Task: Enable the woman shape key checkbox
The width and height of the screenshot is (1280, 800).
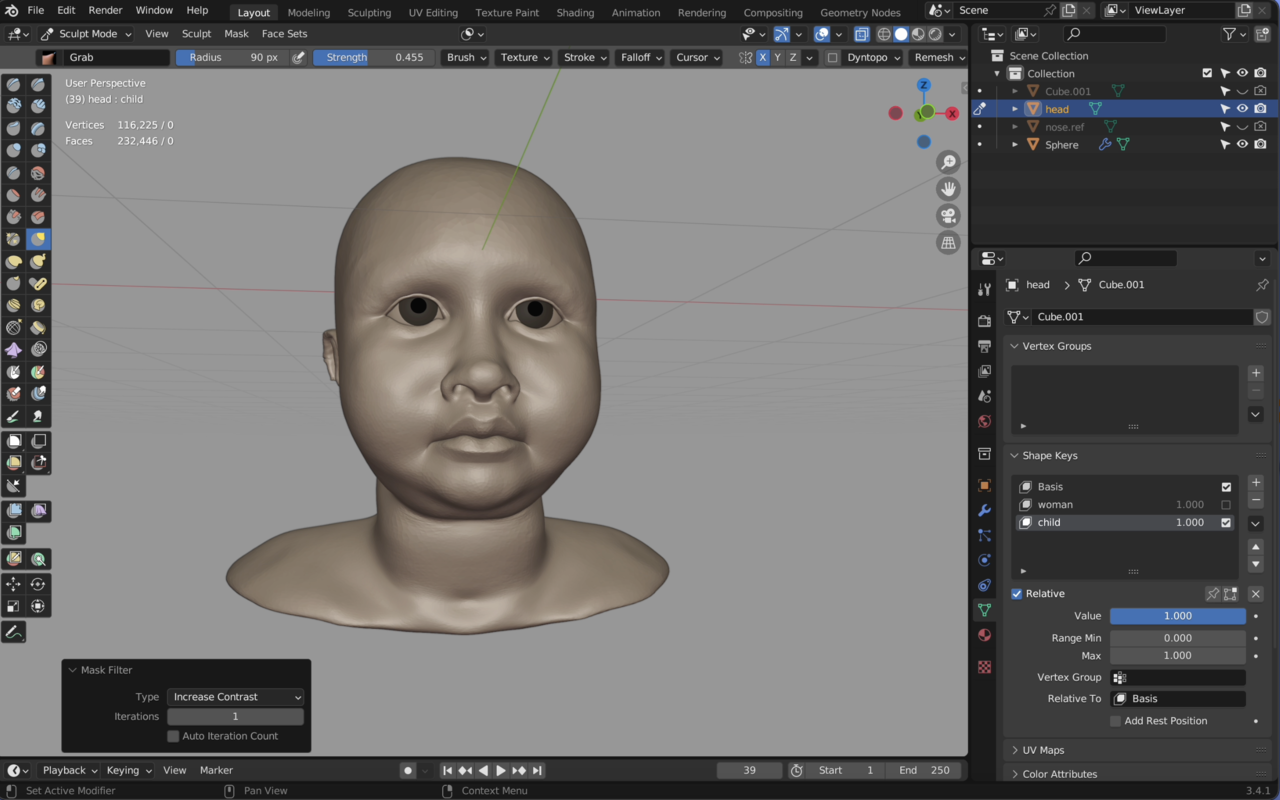Action: 1226,505
